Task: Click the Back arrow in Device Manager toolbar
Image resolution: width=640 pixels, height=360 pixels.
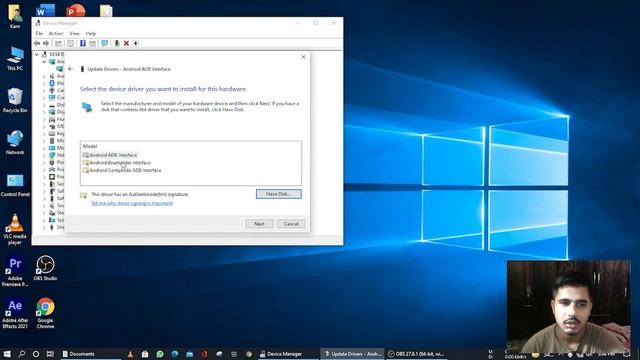Action: (x=37, y=43)
